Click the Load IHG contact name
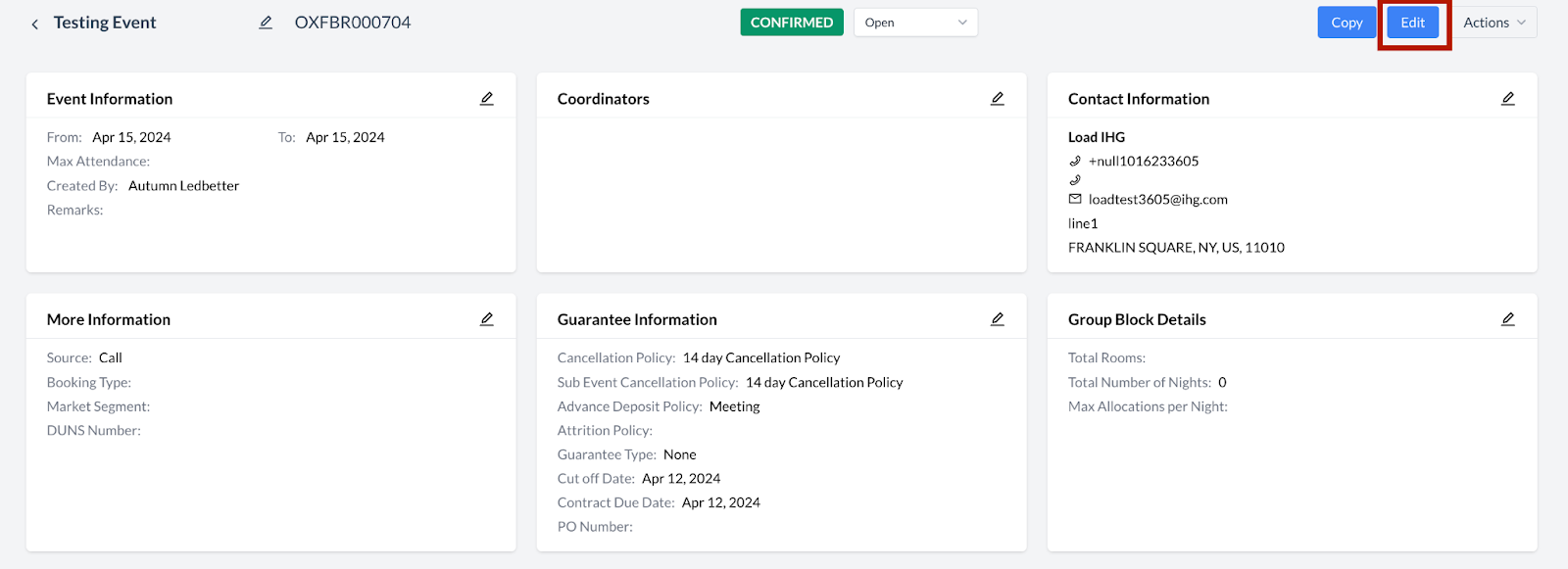1568x569 pixels. point(1097,137)
